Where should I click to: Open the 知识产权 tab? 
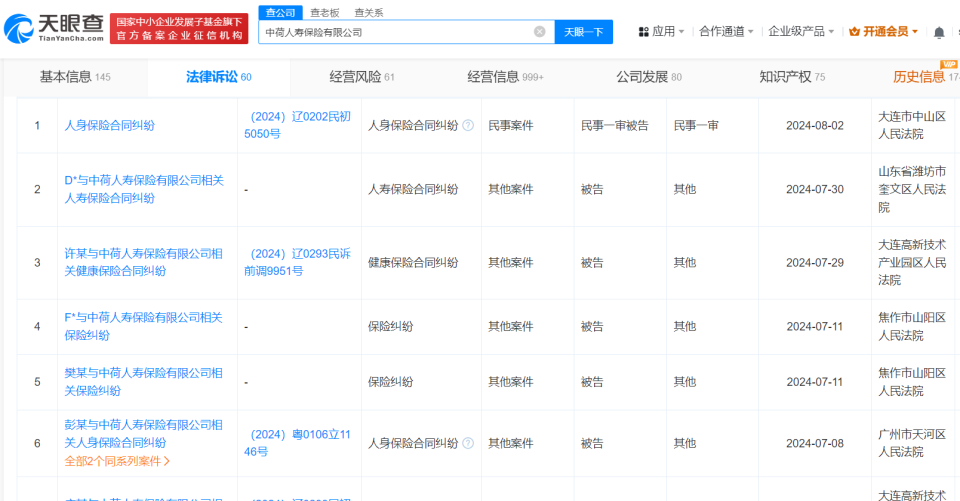(792, 77)
